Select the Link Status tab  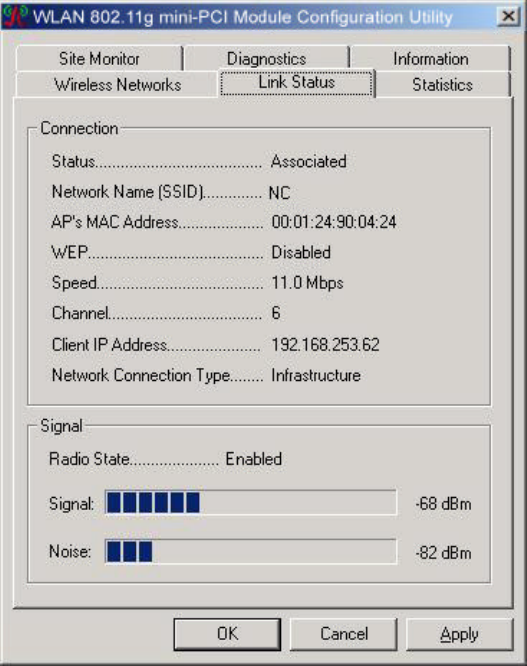(296, 82)
